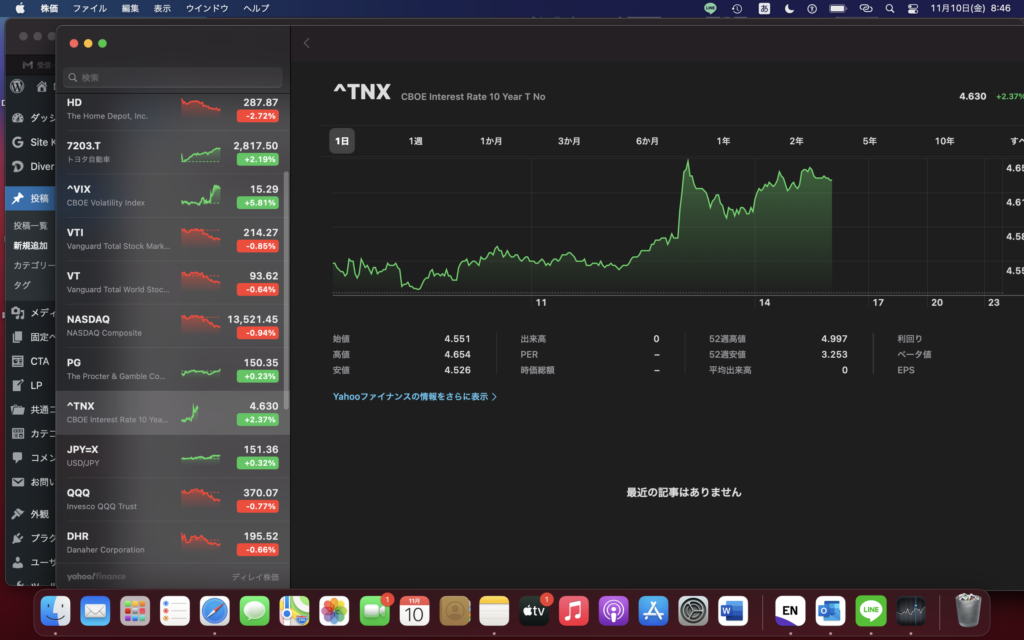The image size is (1024, 640).
Task: Launch Safari from the Dock
Action: click(214, 609)
